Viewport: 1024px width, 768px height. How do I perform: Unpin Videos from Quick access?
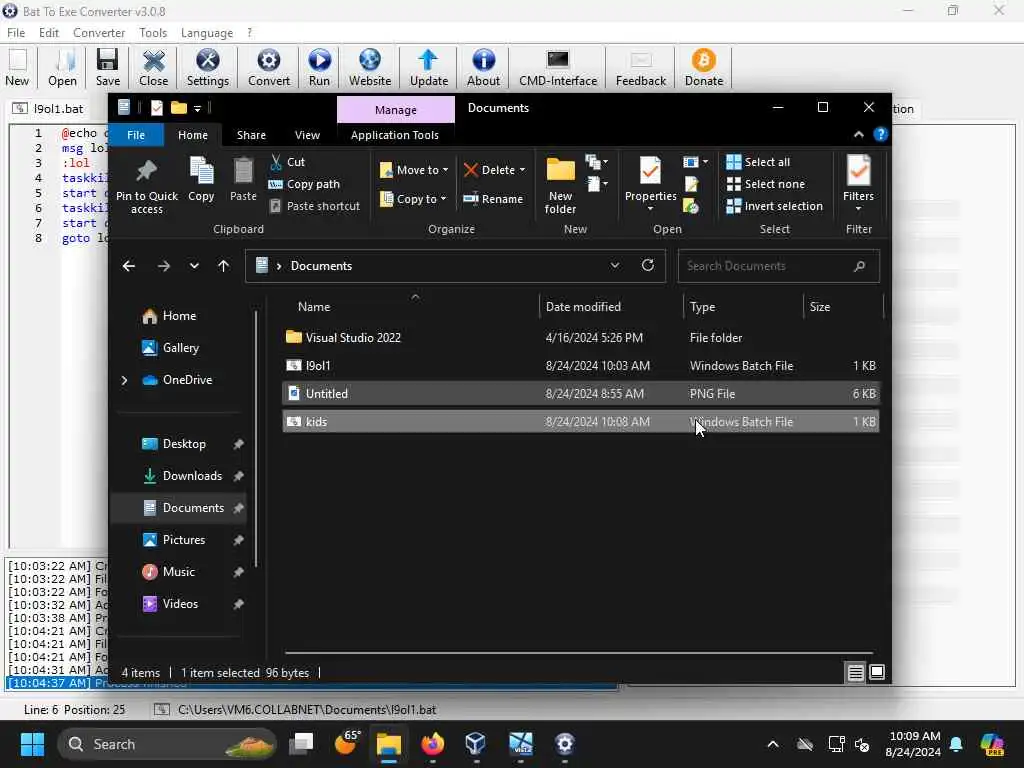click(238, 604)
